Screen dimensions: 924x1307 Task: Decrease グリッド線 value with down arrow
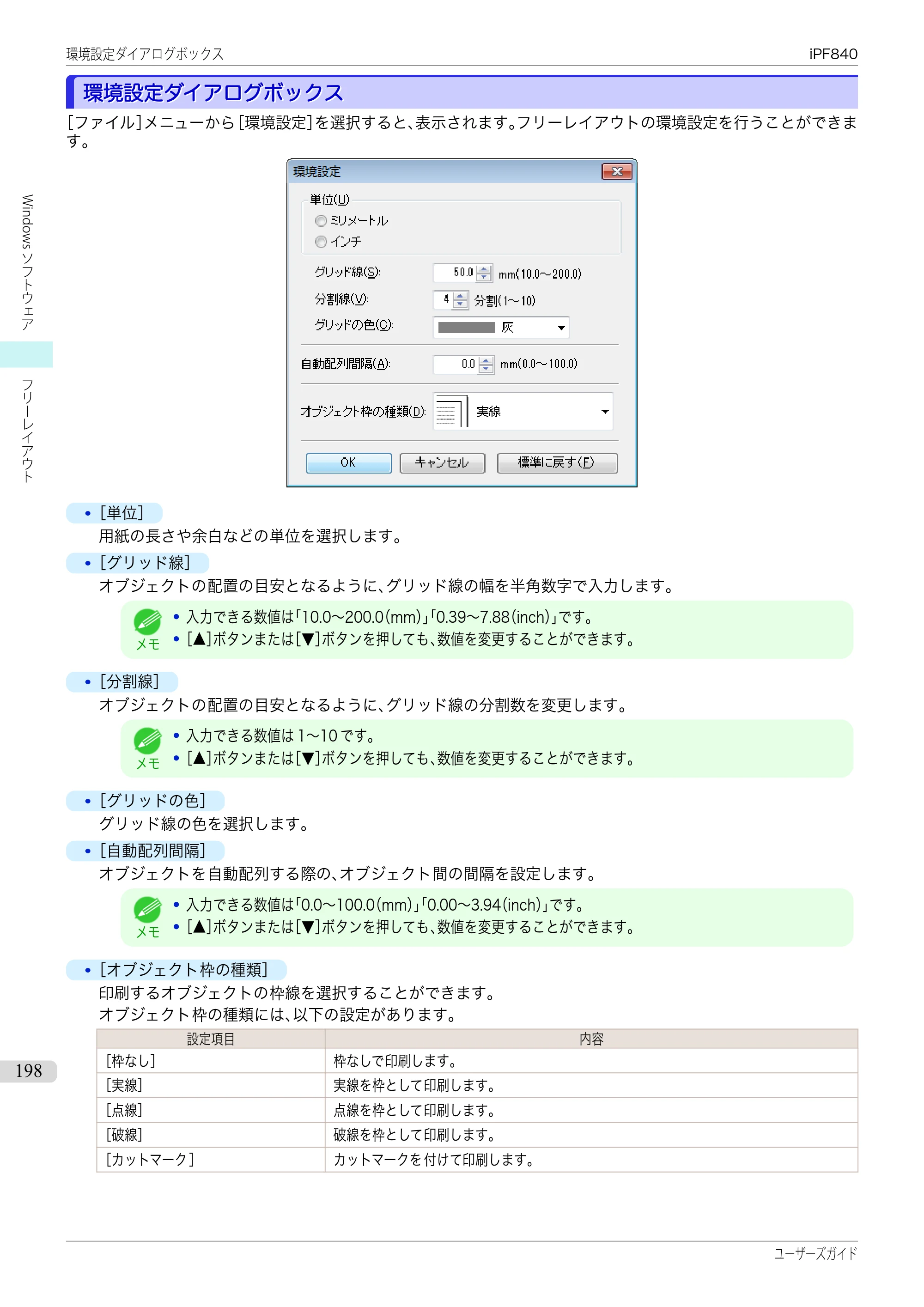pyautogui.click(x=484, y=277)
